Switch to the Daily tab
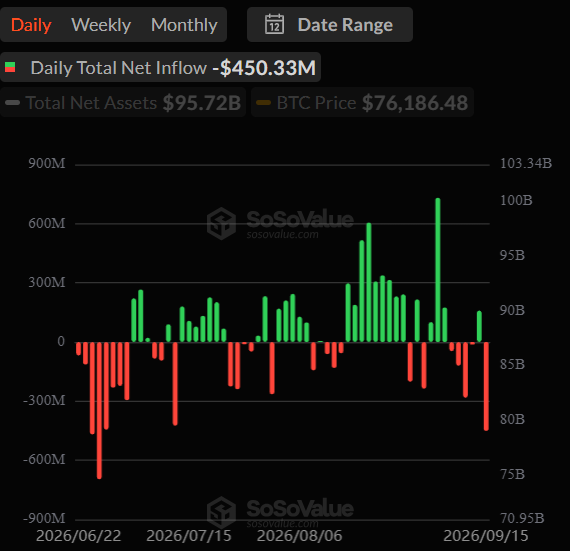Image resolution: width=570 pixels, height=551 pixels. [31, 25]
